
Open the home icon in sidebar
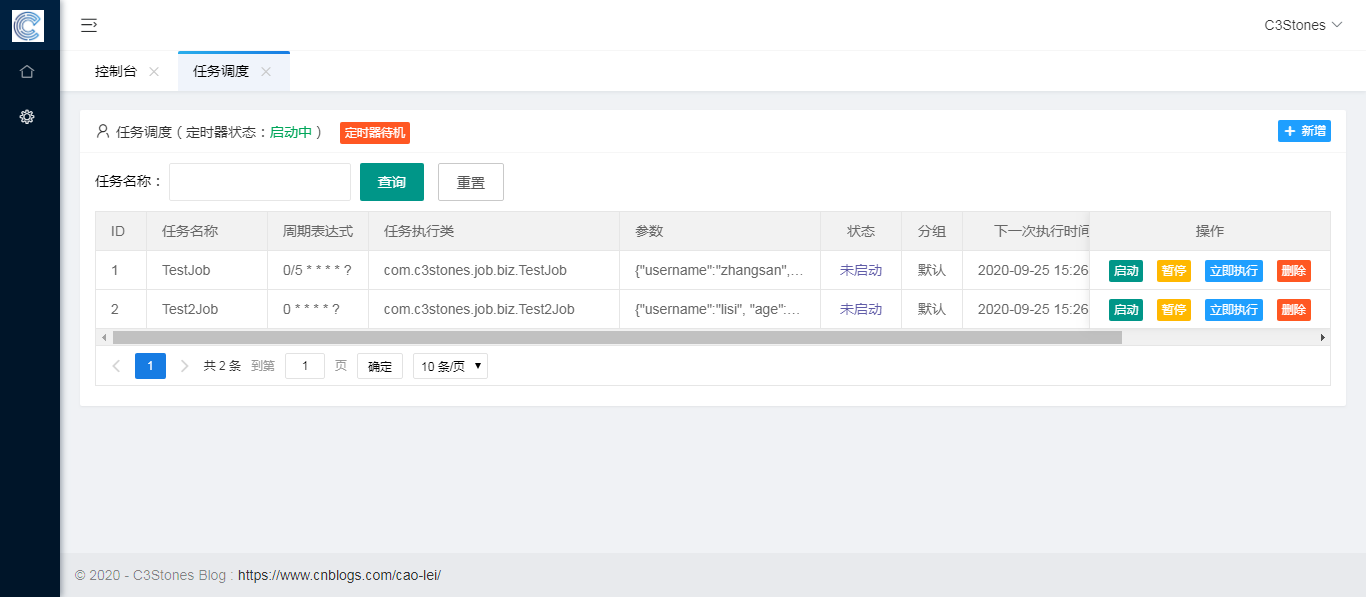click(x=27, y=72)
